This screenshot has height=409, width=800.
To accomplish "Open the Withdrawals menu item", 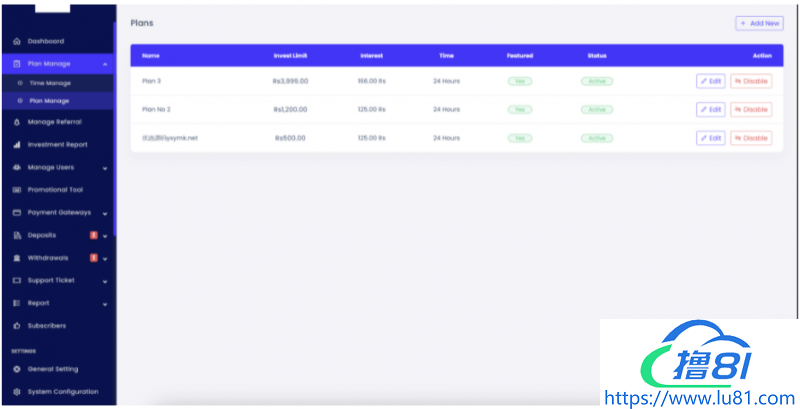I will click(48, 258).
